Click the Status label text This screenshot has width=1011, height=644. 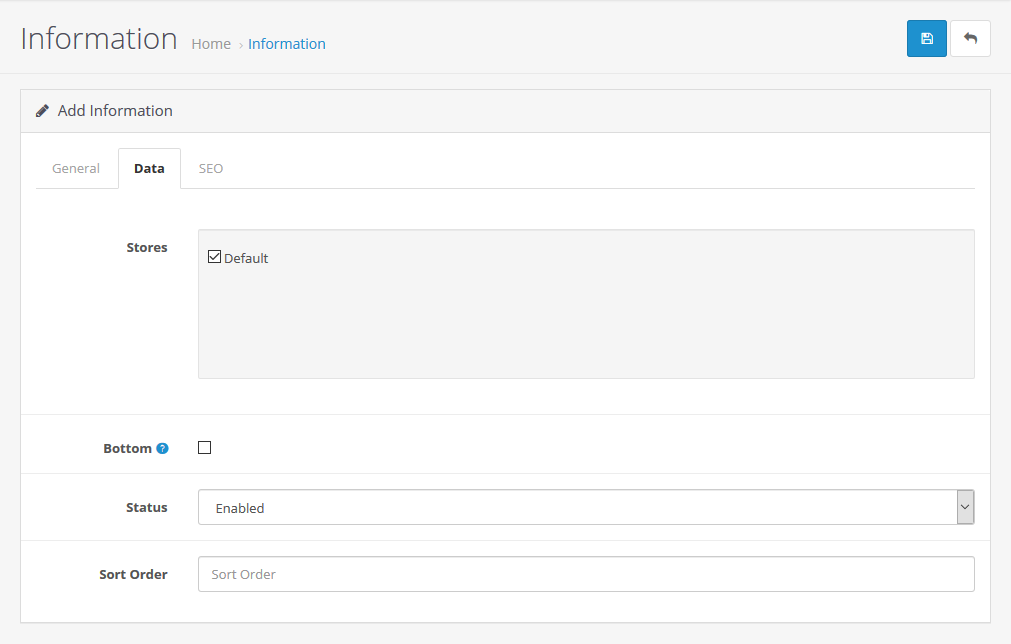click(x=146, y=507)
